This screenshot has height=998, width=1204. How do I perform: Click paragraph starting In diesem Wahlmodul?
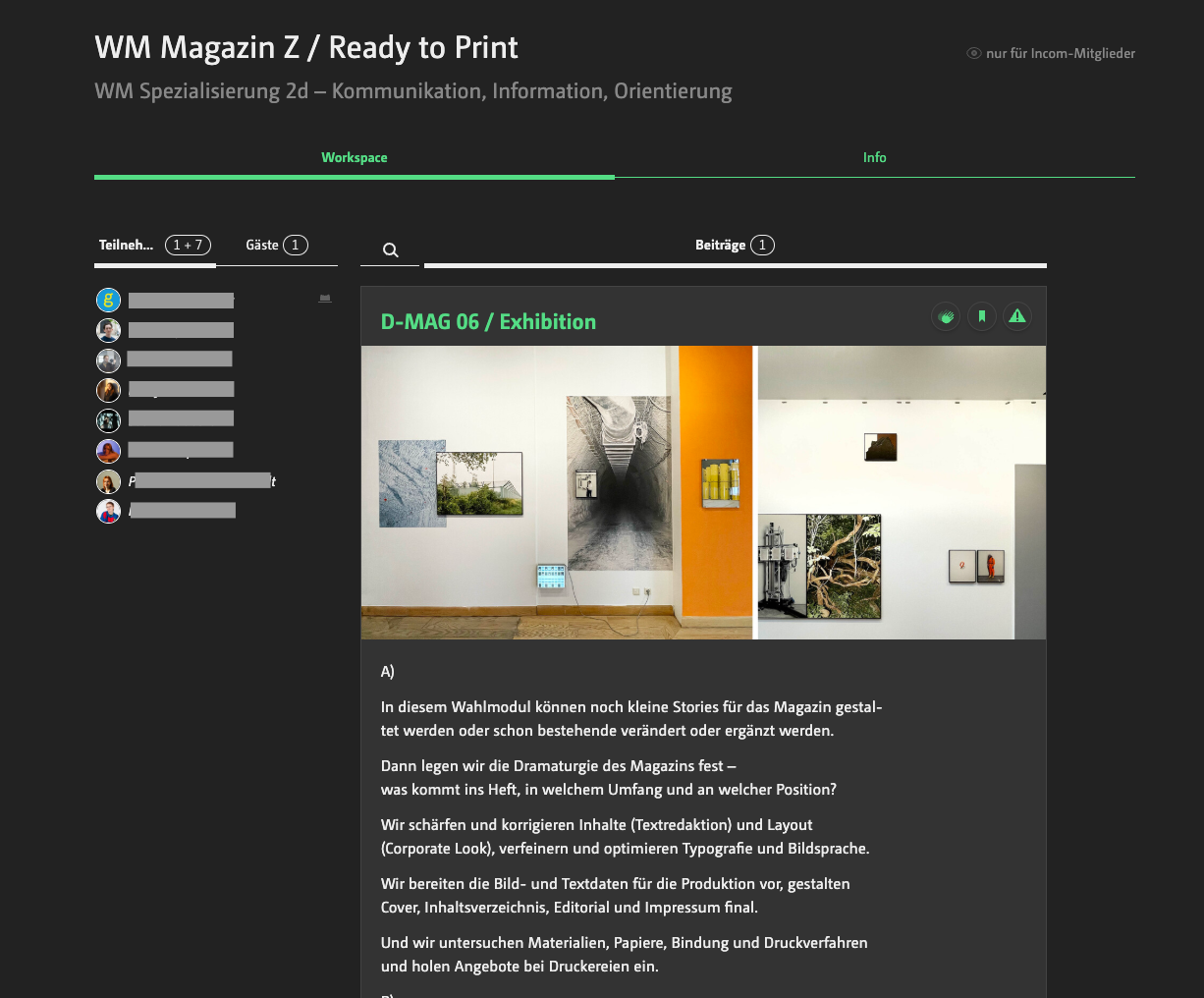pos(631,719)
